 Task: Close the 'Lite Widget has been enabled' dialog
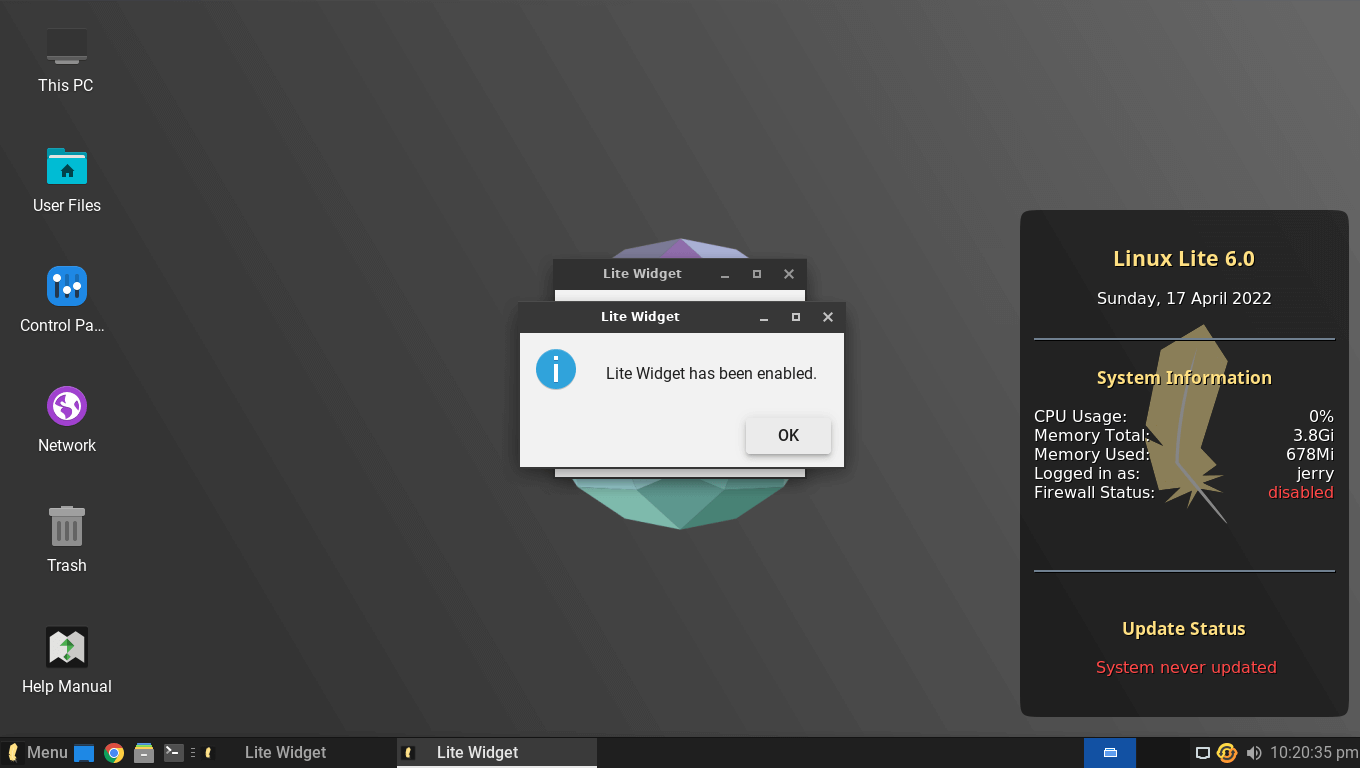(827, 317)
